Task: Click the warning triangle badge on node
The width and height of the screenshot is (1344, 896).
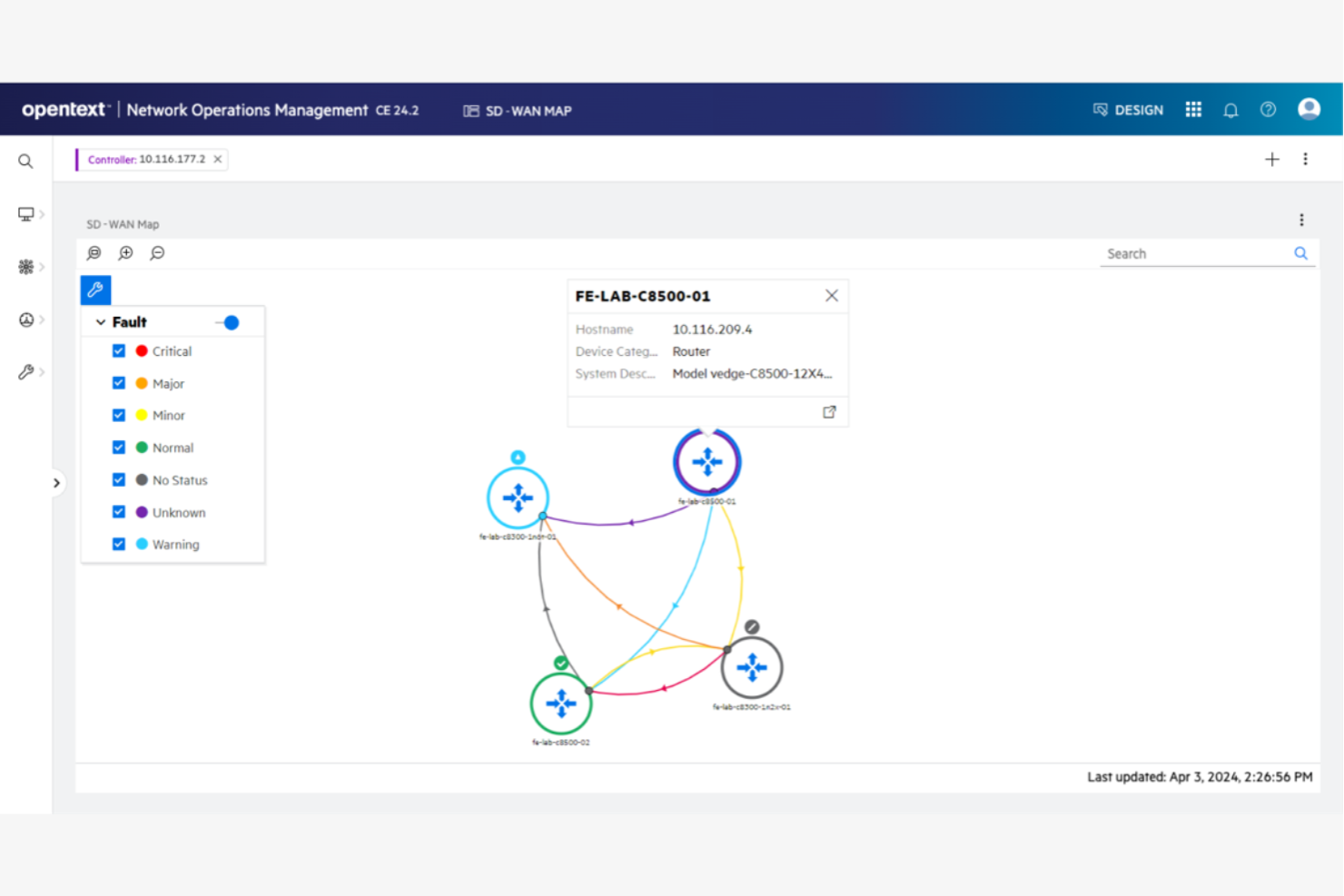Action: point(518,458)
